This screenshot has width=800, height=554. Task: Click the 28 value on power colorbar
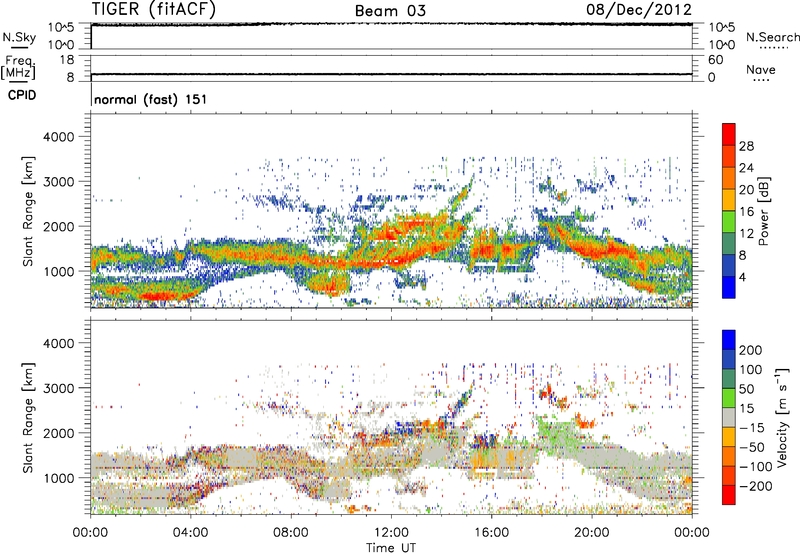click(746, 146)
